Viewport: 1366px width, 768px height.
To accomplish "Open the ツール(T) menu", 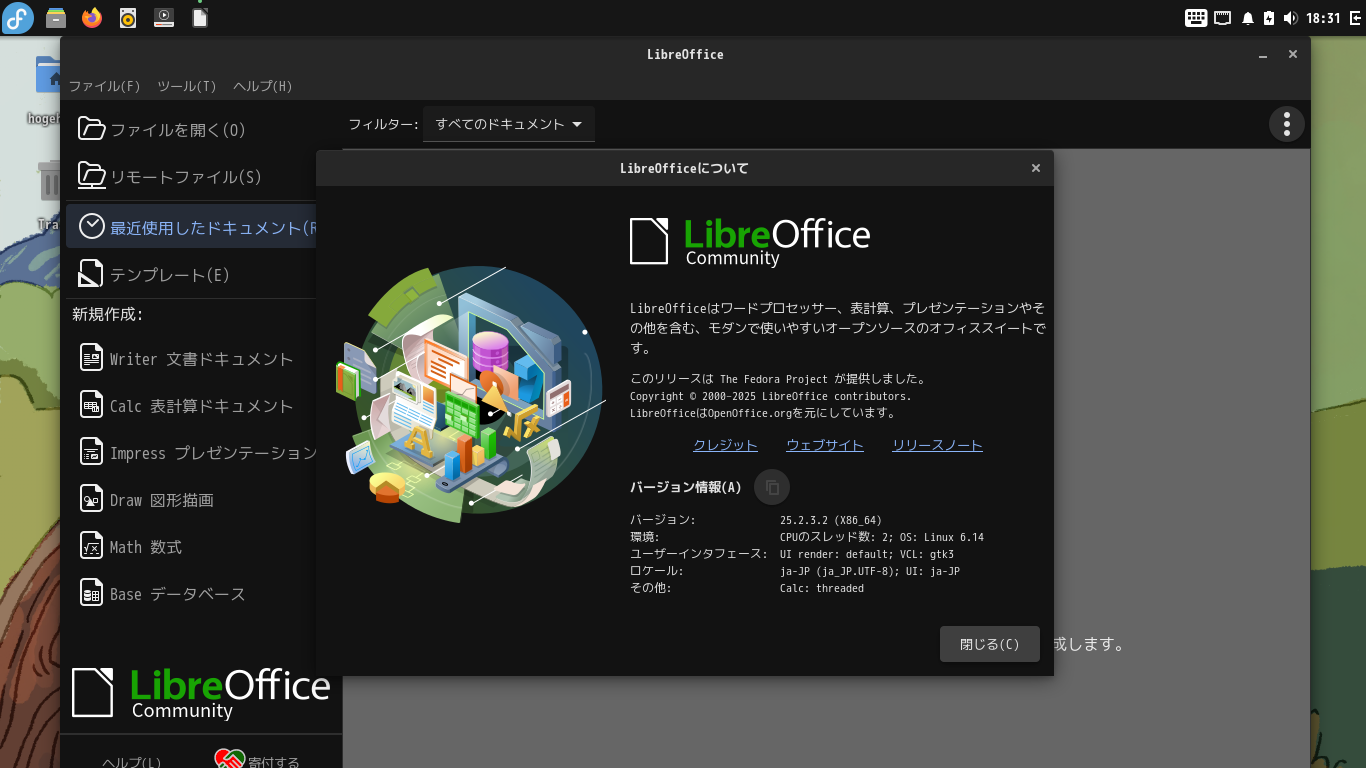I will [x=186, y=86].
